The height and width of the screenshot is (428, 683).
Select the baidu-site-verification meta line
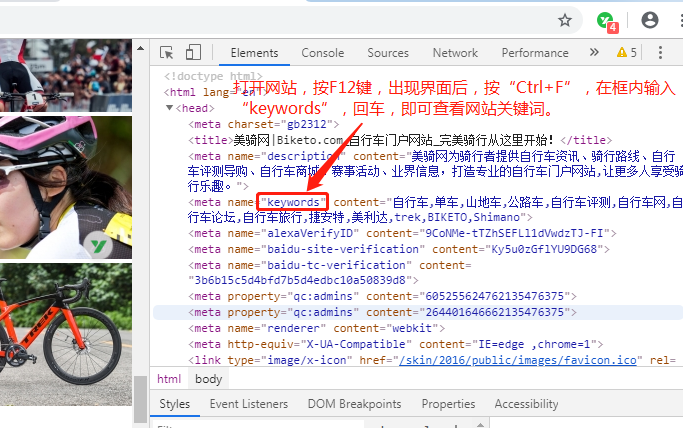(399, 249)
